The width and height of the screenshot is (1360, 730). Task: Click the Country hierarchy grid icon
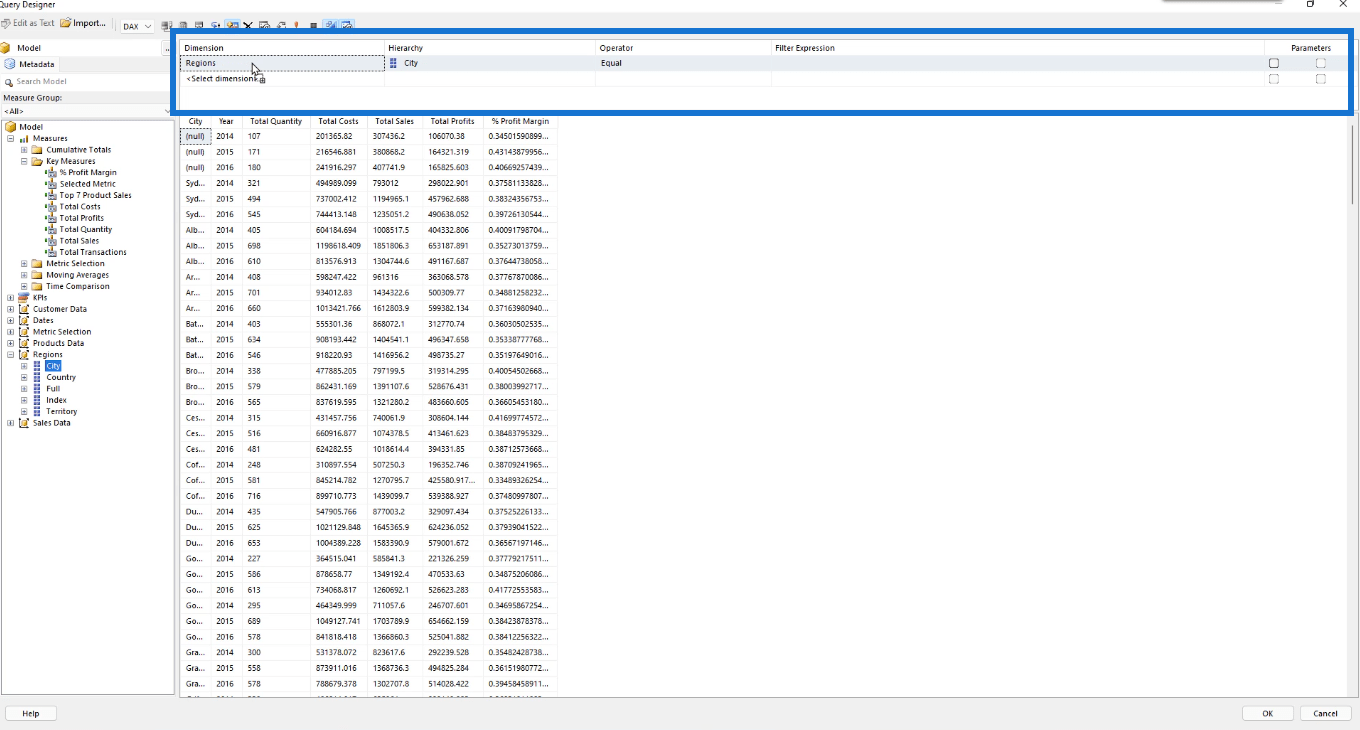pyautogui.click(x=37, y=377)
